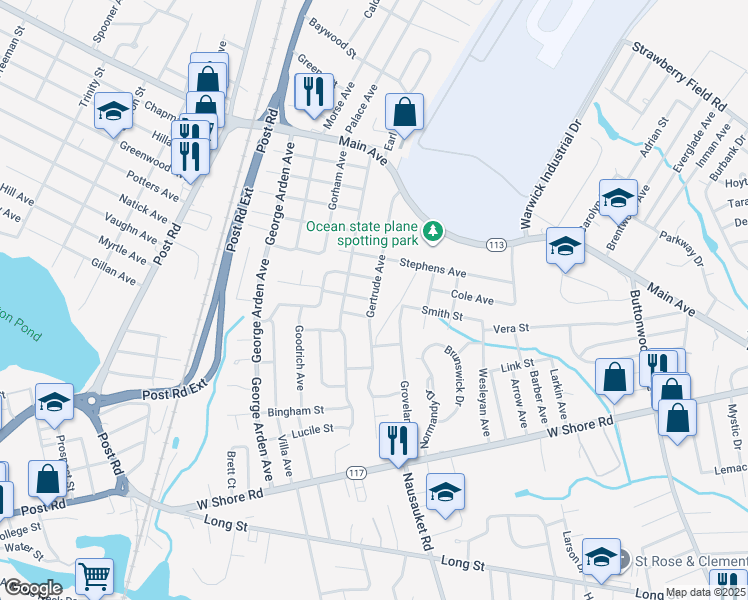Select shopping bag marker near Prospect St
Screen dimensions: 748x600
[x=47, y=483]
